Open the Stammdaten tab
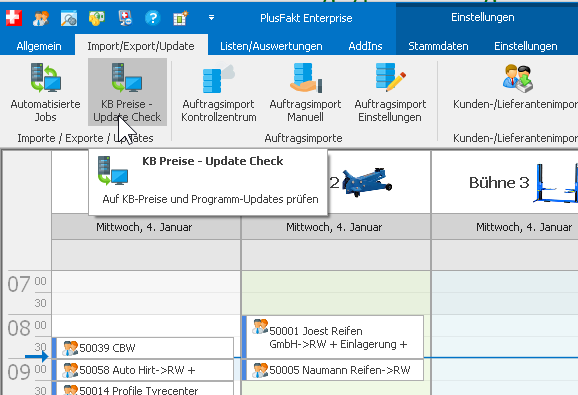578x395 pixels. (438, 46)
